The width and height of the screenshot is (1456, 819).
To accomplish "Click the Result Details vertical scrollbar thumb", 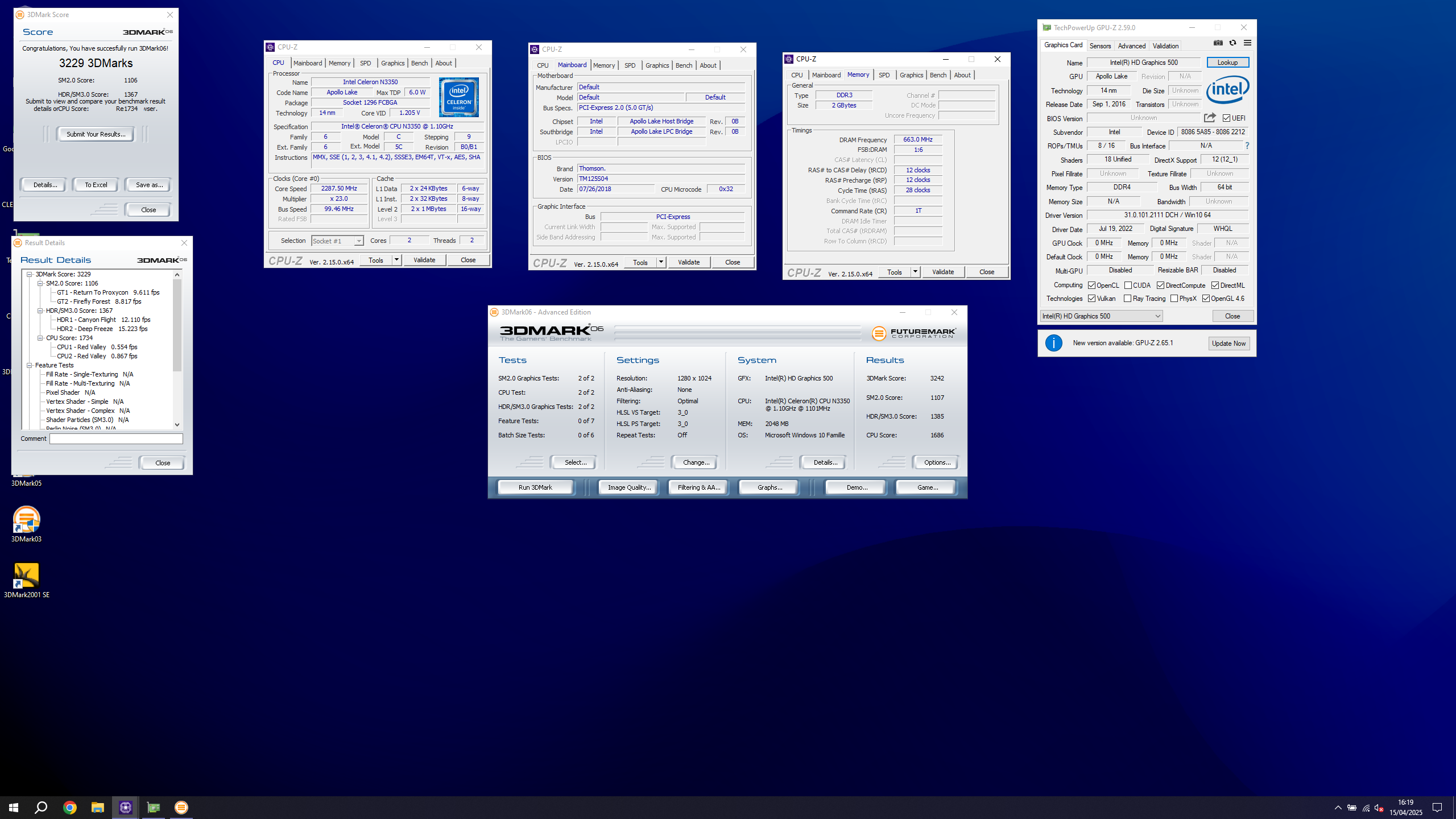I will click(177, 325).
